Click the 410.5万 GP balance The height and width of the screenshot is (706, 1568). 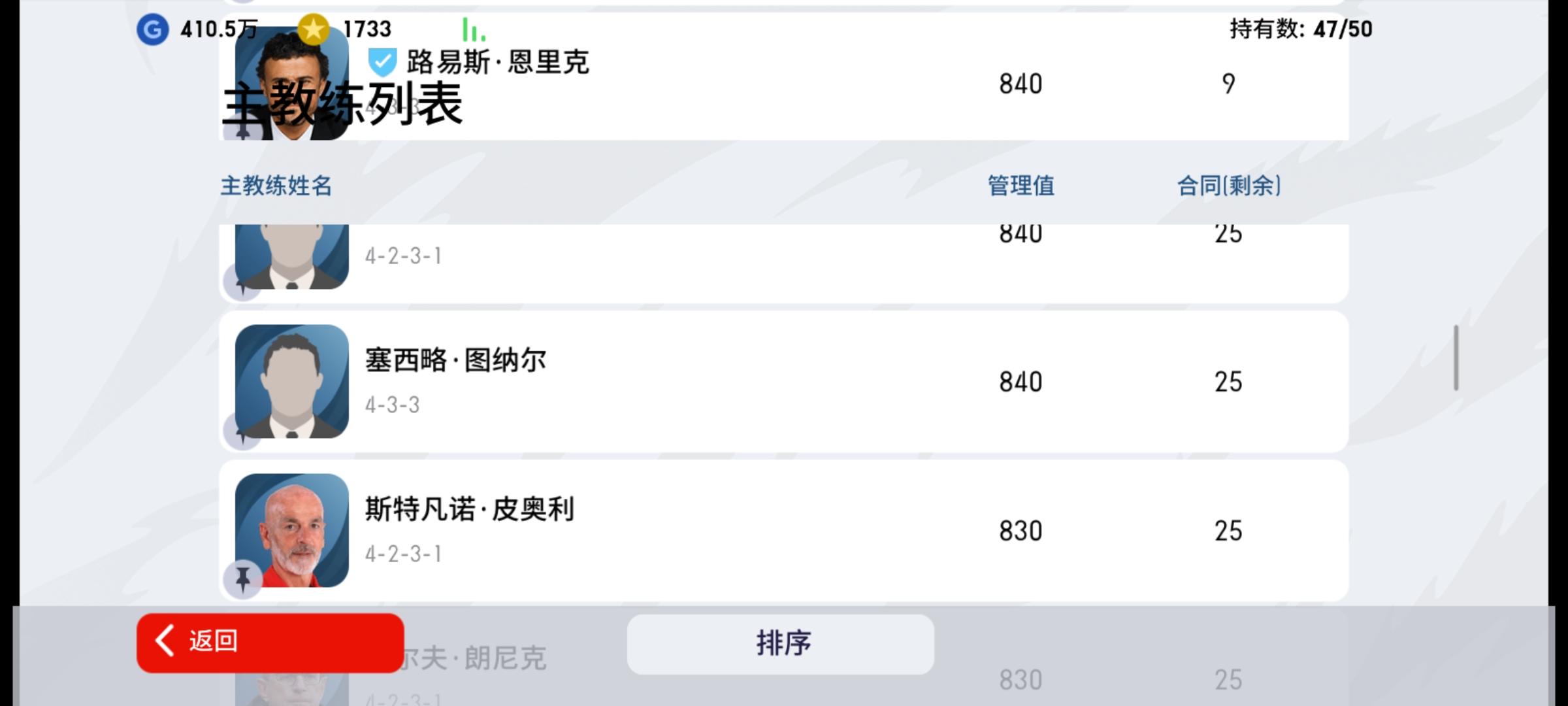pyautogui.click(x=219, y=29)
